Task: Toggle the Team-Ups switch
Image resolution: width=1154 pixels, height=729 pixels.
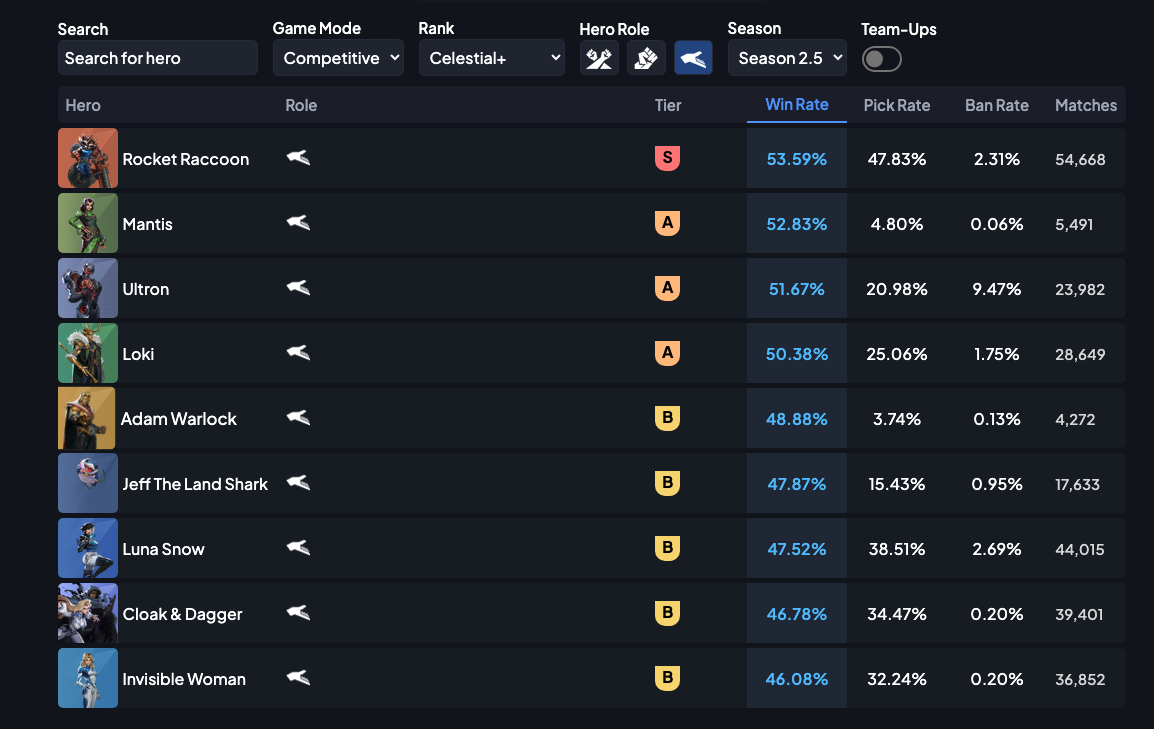Action: pyautogui.click(x=882, y=59)
